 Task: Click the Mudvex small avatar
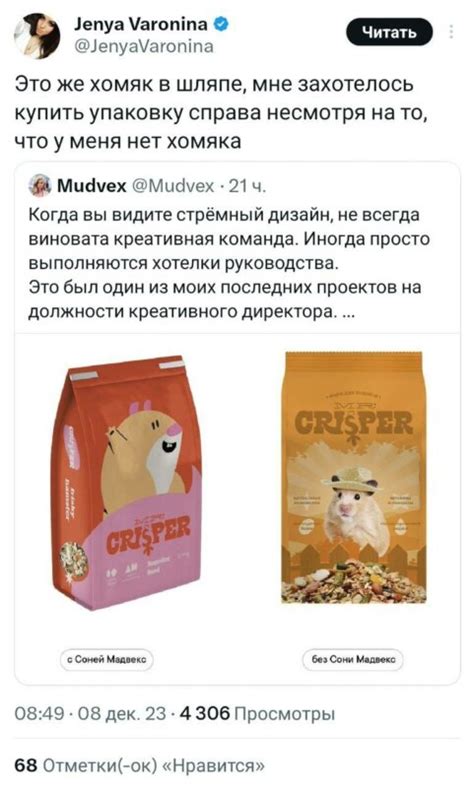click(x=40, y=186)
